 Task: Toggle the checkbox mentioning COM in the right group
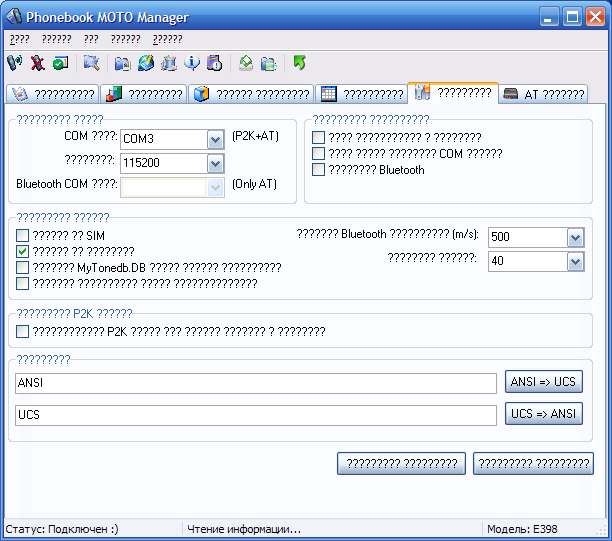[318, 153]
